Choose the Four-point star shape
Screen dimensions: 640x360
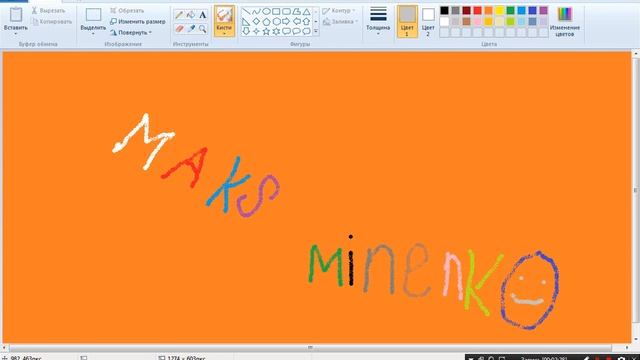(x=256, y=31)
